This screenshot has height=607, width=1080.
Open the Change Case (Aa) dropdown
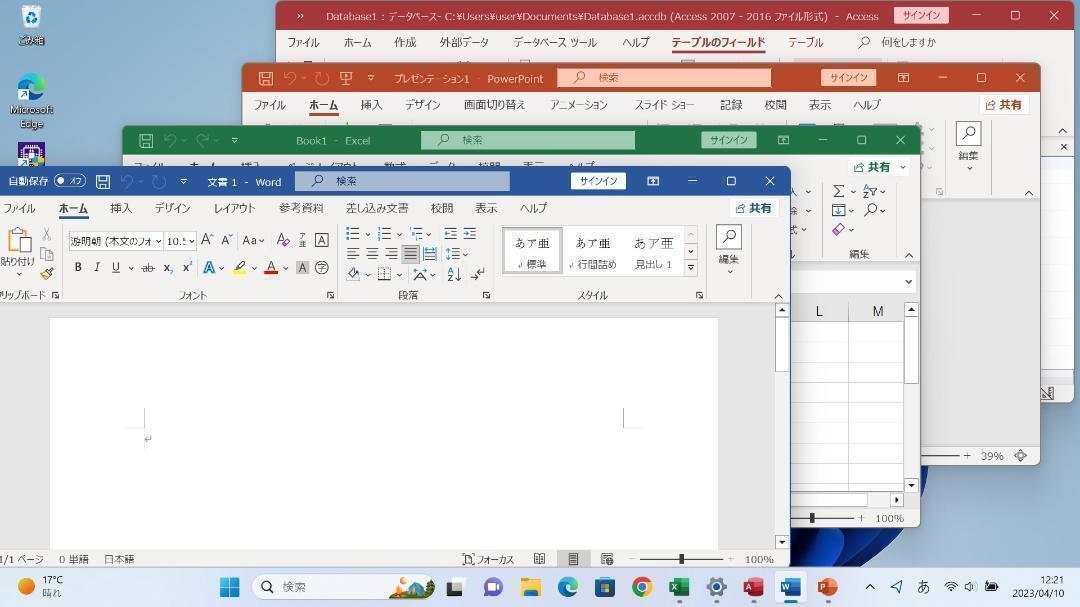pos(253,240)
